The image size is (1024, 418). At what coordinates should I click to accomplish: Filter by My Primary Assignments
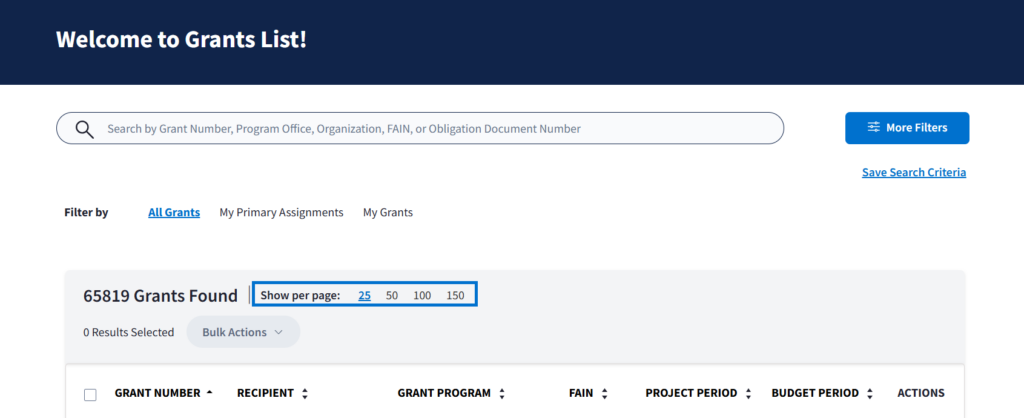[281, 213]
